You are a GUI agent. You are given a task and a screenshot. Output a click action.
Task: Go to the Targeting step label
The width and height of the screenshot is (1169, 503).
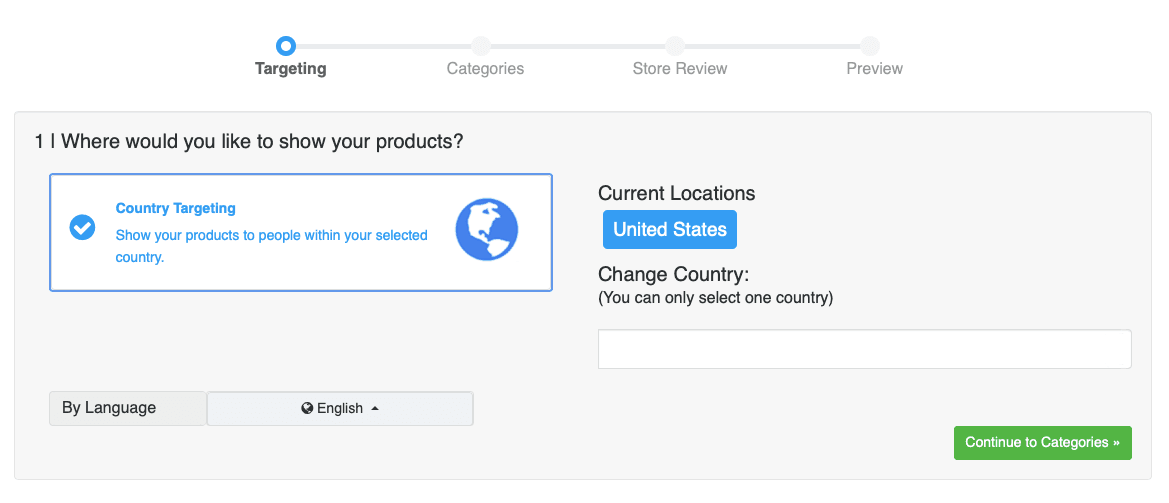[x=291, y=69]
